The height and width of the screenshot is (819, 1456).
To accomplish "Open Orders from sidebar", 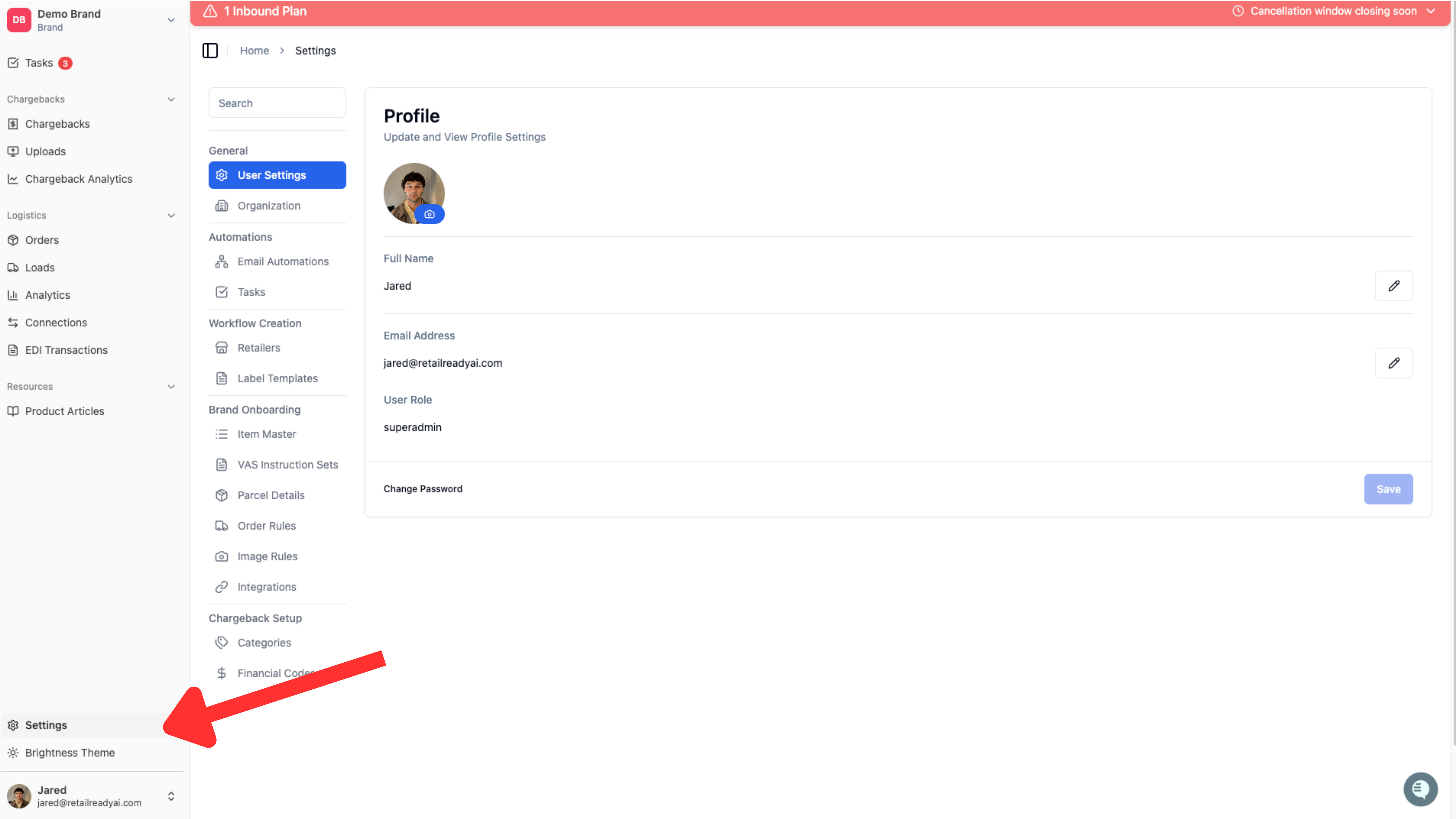I will 42,240.
